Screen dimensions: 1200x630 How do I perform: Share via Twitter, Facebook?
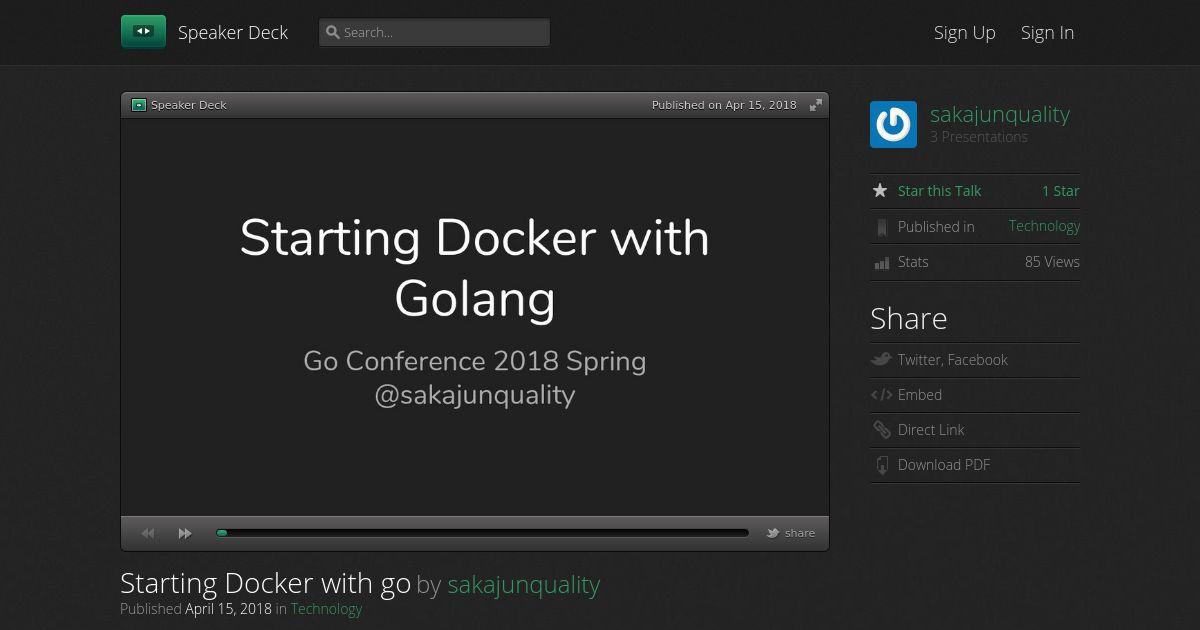[x=952, y=360]
